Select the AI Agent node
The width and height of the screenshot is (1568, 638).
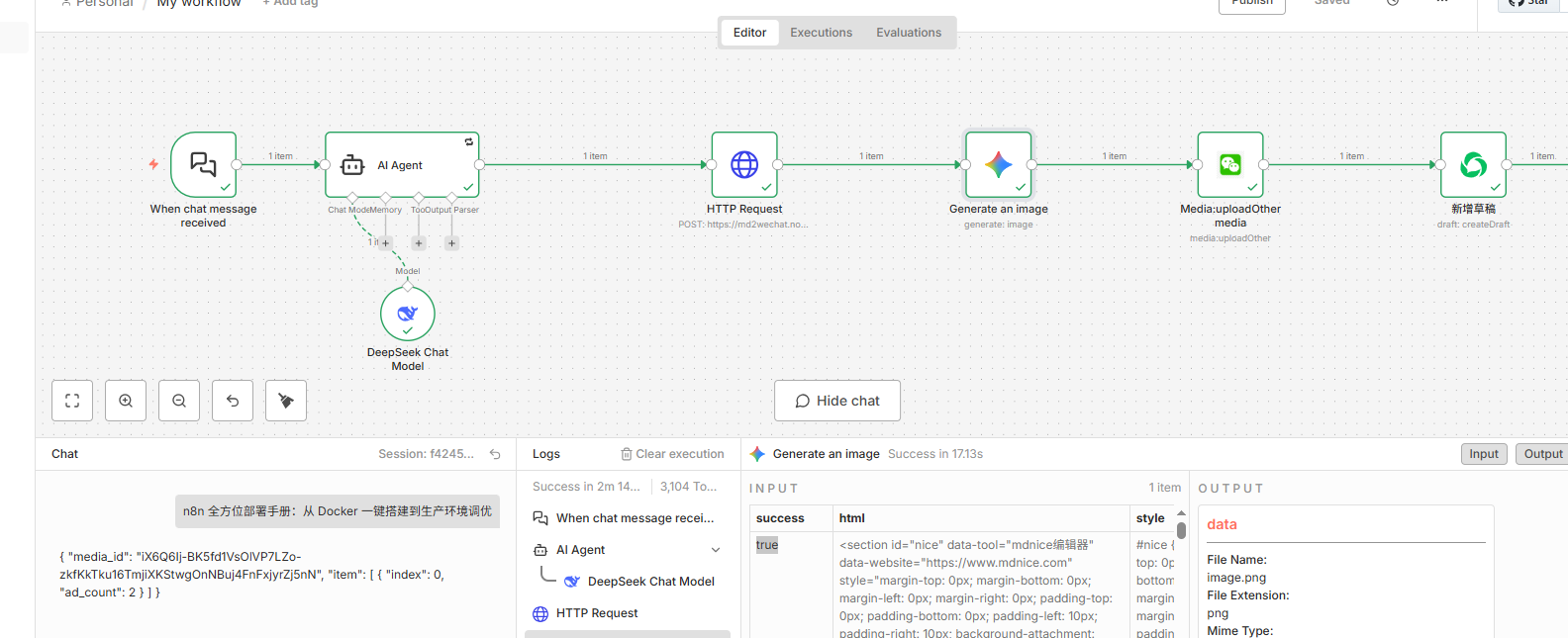[402, 165]
